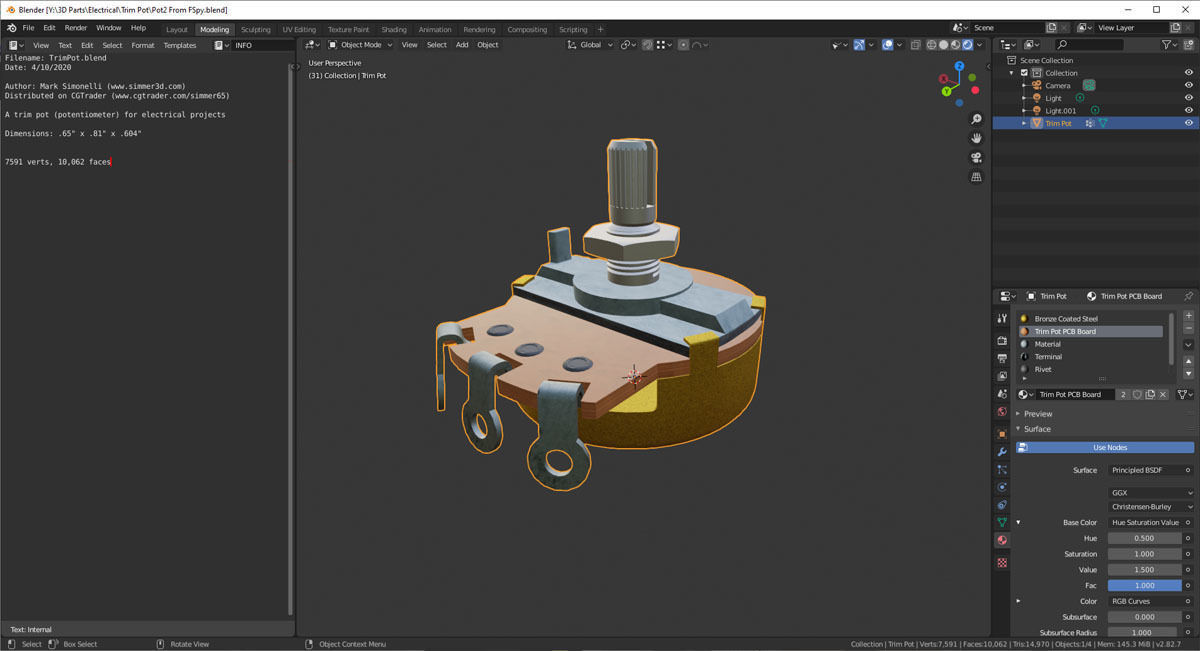1200x651 pixels.
Task: Switch to the Shading workspace tab
Action: pyautogui.click(x=394, y=30)
